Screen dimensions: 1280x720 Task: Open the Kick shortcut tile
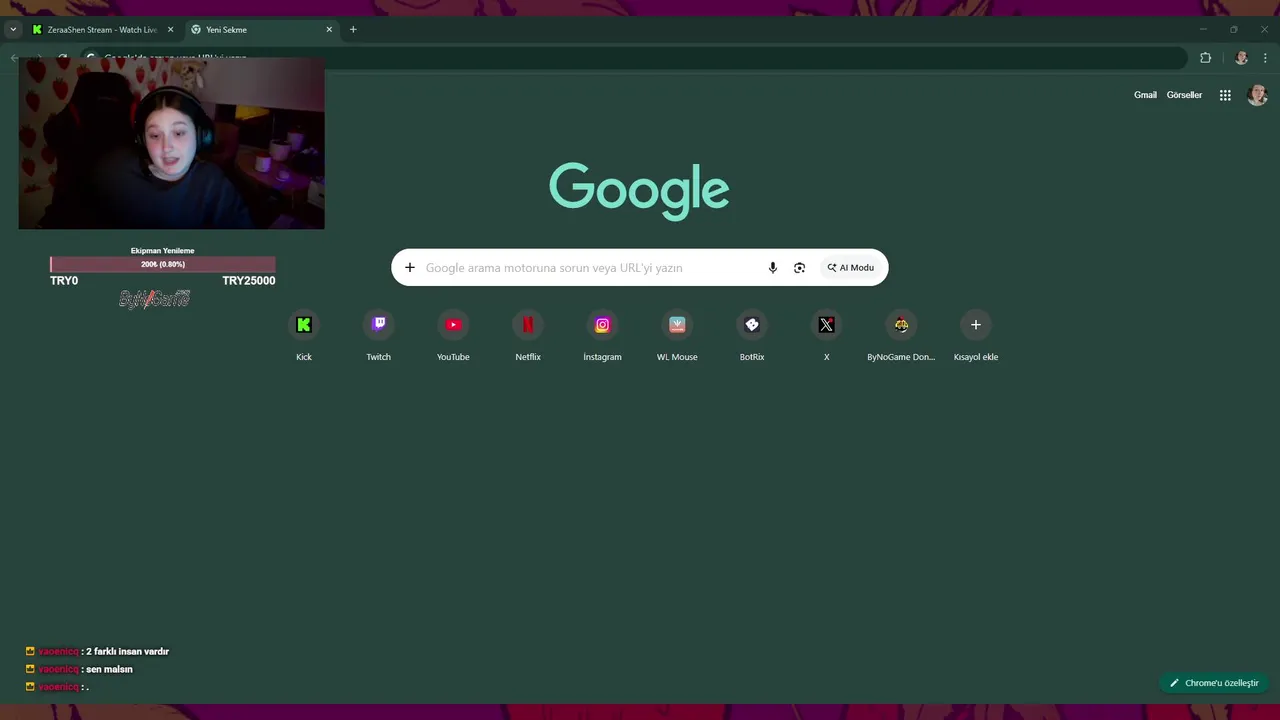[304, 336]
